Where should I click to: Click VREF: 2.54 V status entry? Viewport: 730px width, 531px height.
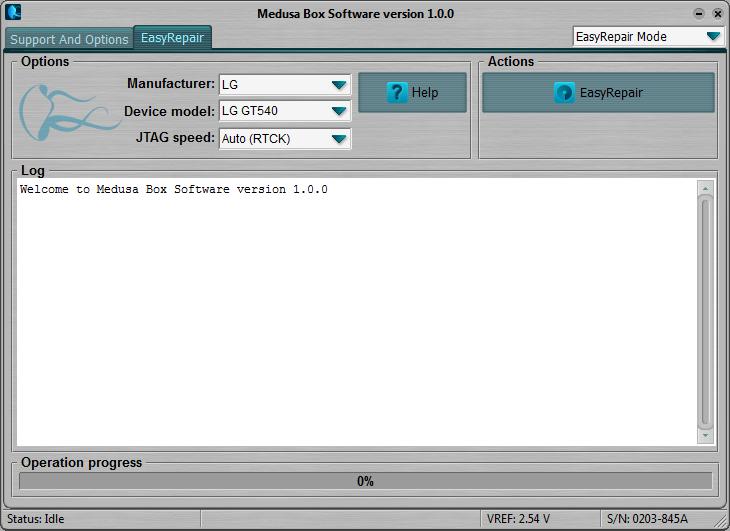[518, 519]
